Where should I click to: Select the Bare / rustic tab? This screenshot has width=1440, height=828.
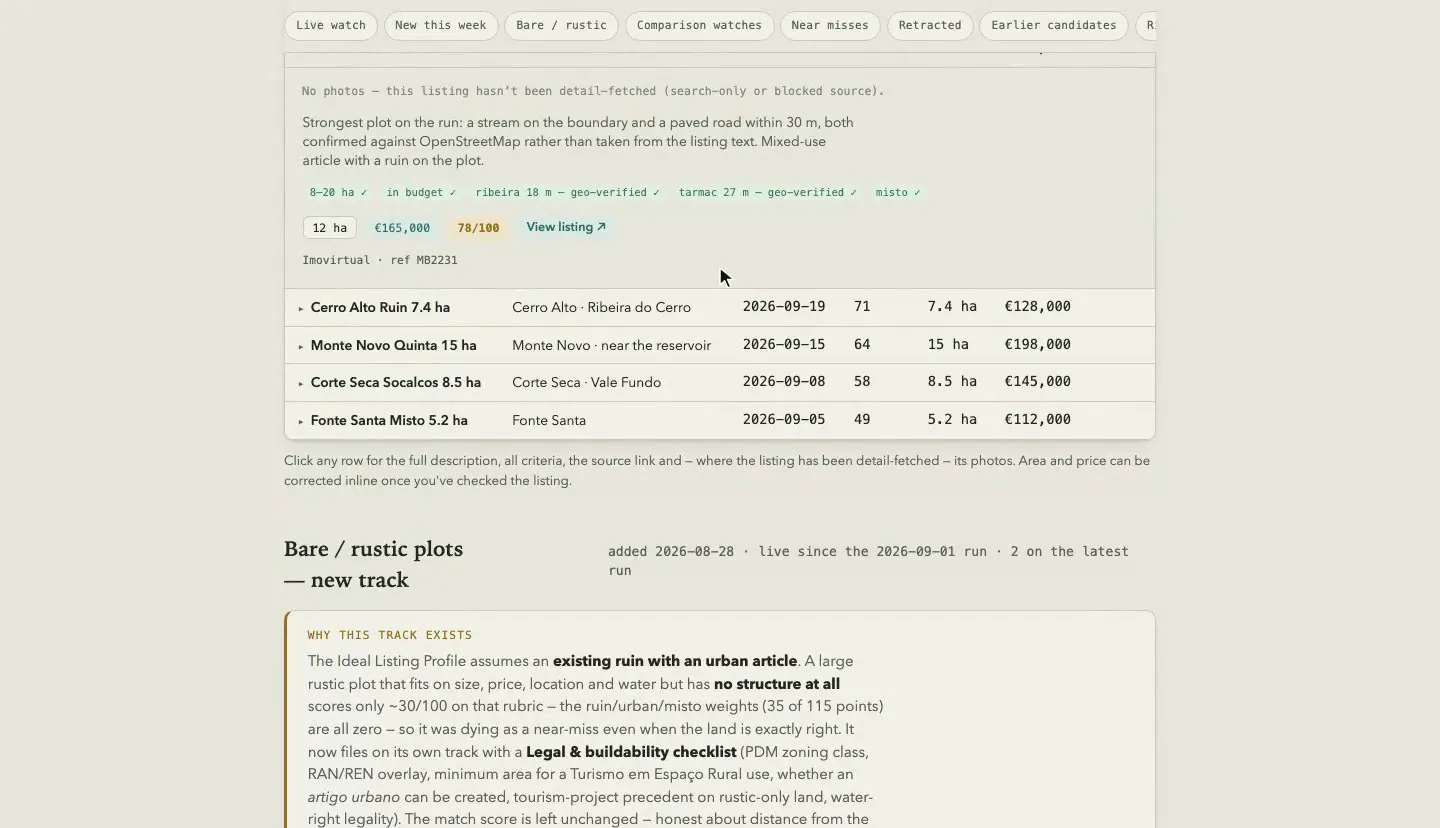[562, 26]
